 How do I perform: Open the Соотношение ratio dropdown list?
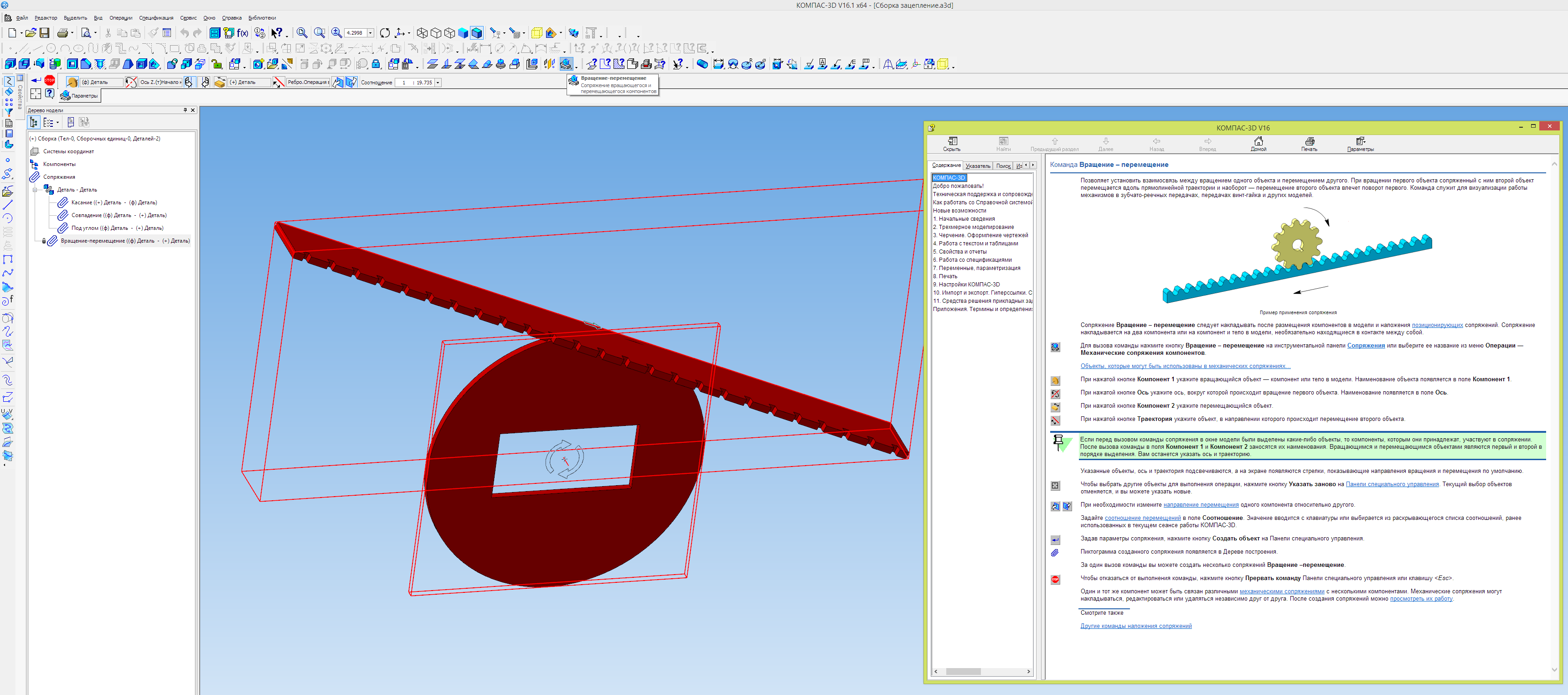438,82
